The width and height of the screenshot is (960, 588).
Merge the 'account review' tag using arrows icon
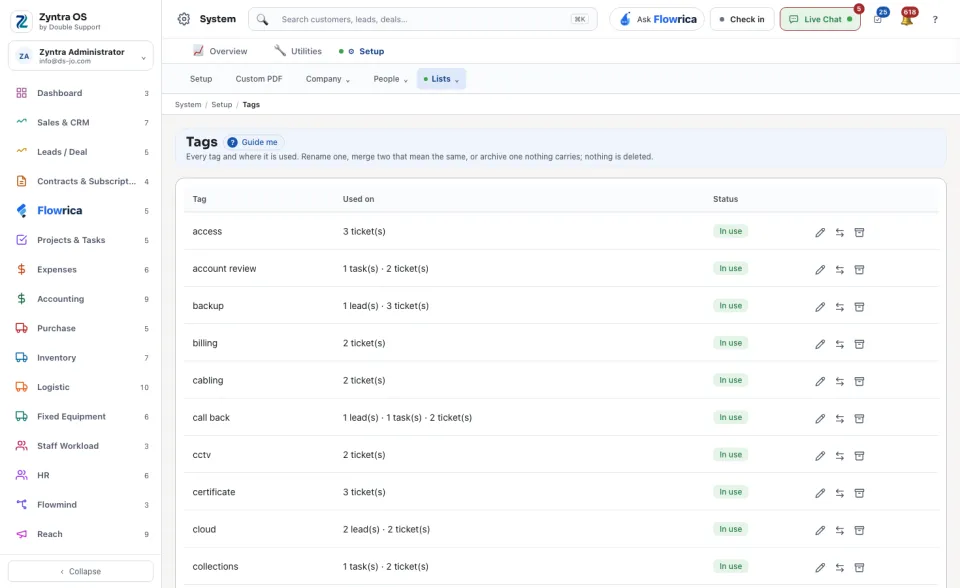click(839, 270)
